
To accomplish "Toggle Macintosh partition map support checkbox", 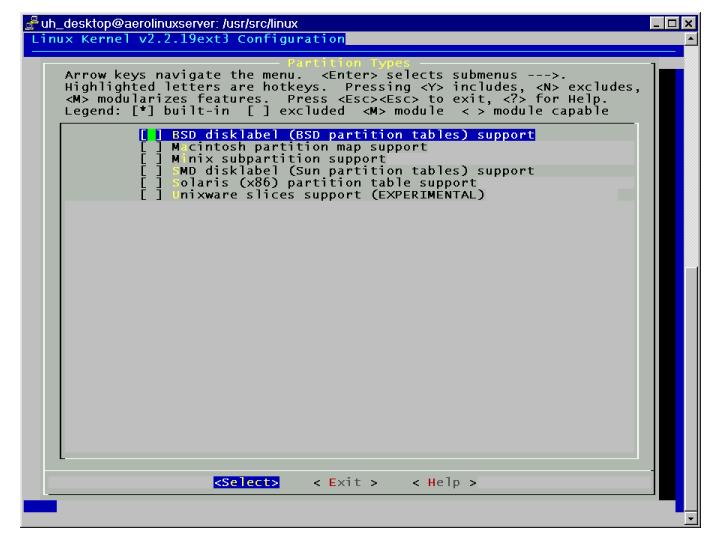I will click(x=151, y=147).
